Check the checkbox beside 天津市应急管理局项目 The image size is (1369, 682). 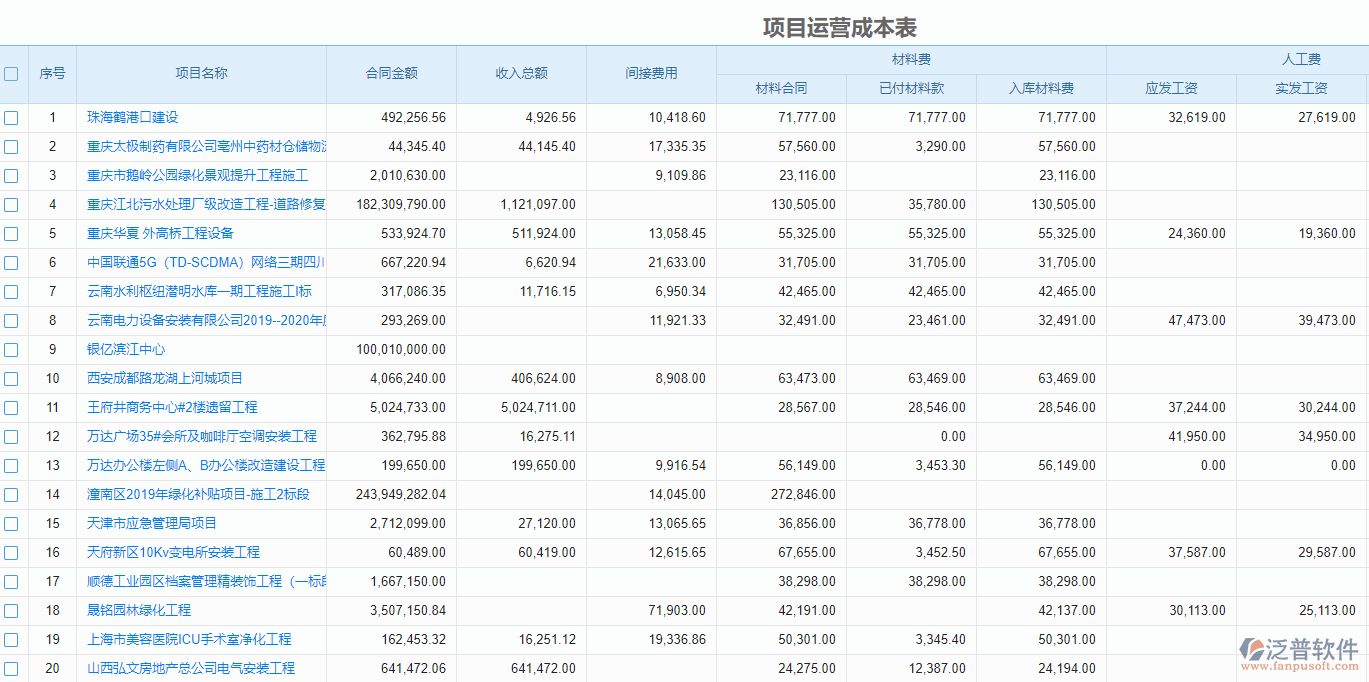(x=11, y=523)
